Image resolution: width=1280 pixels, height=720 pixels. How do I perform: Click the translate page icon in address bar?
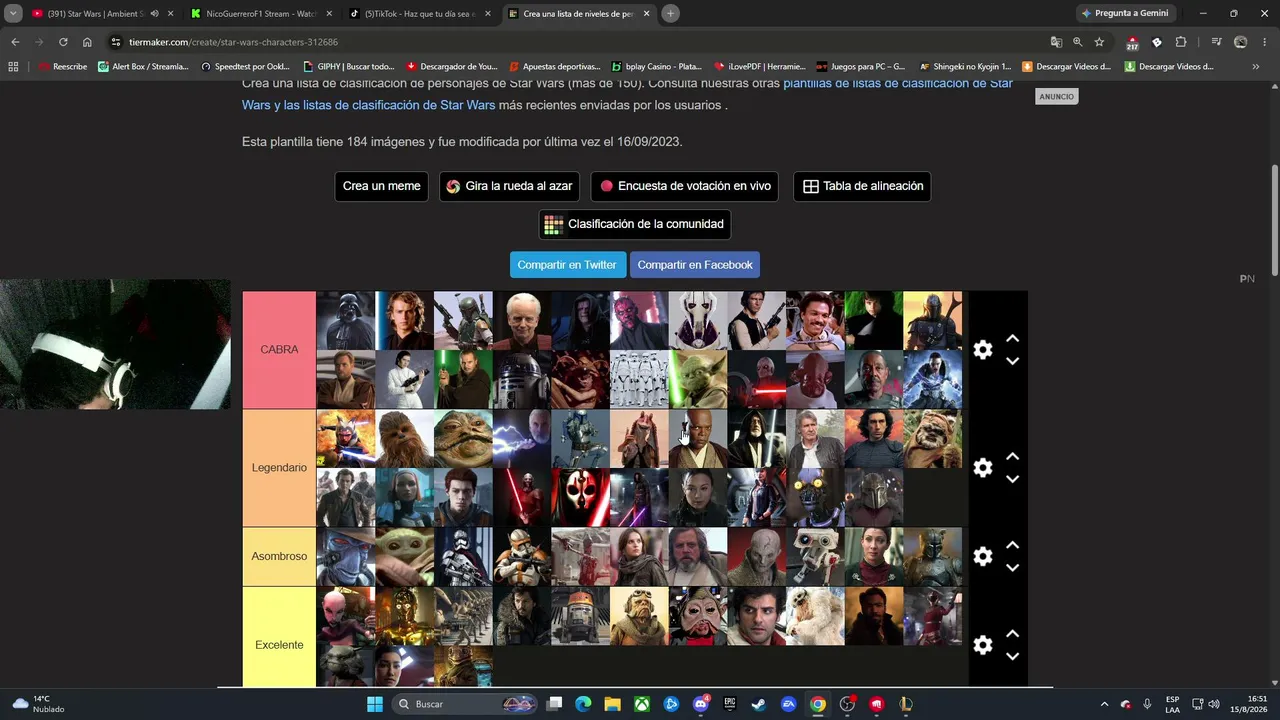point(1056,42)
